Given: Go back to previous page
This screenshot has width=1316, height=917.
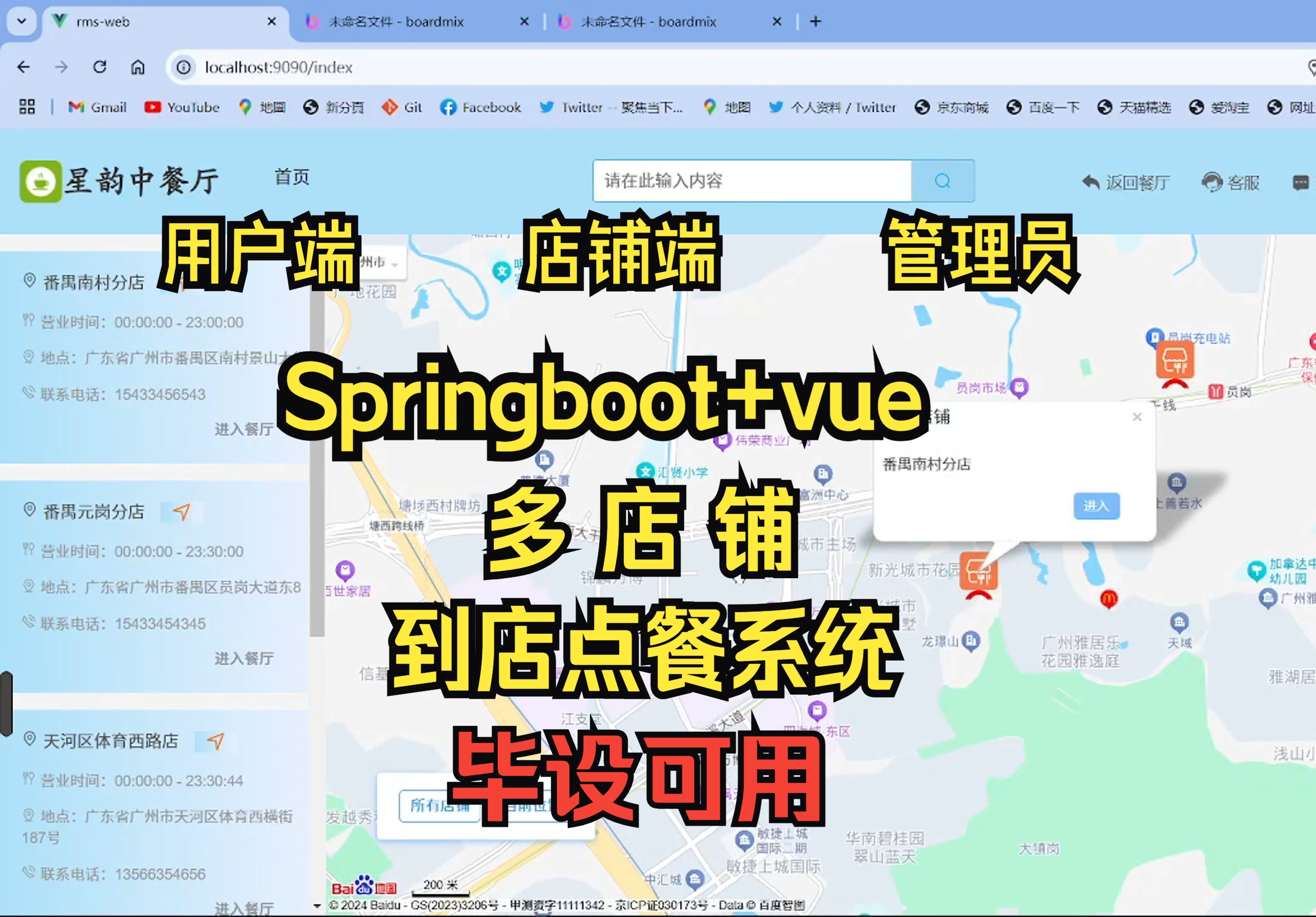Looking at the screenshot, I should 23,67.
